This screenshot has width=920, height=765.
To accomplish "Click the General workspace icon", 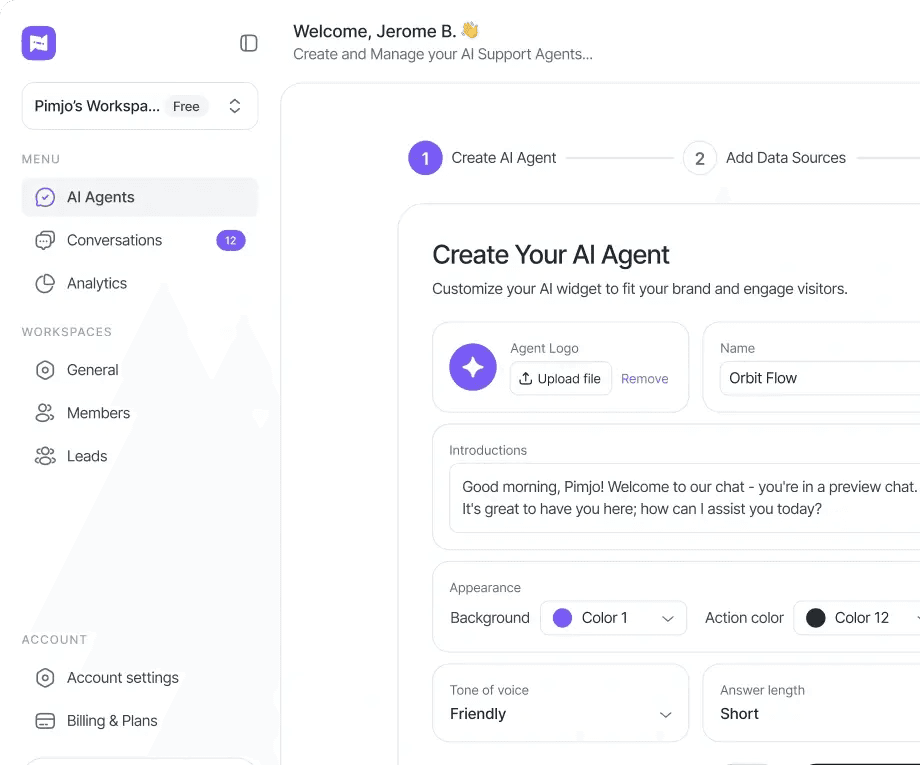I will (45, 370).
